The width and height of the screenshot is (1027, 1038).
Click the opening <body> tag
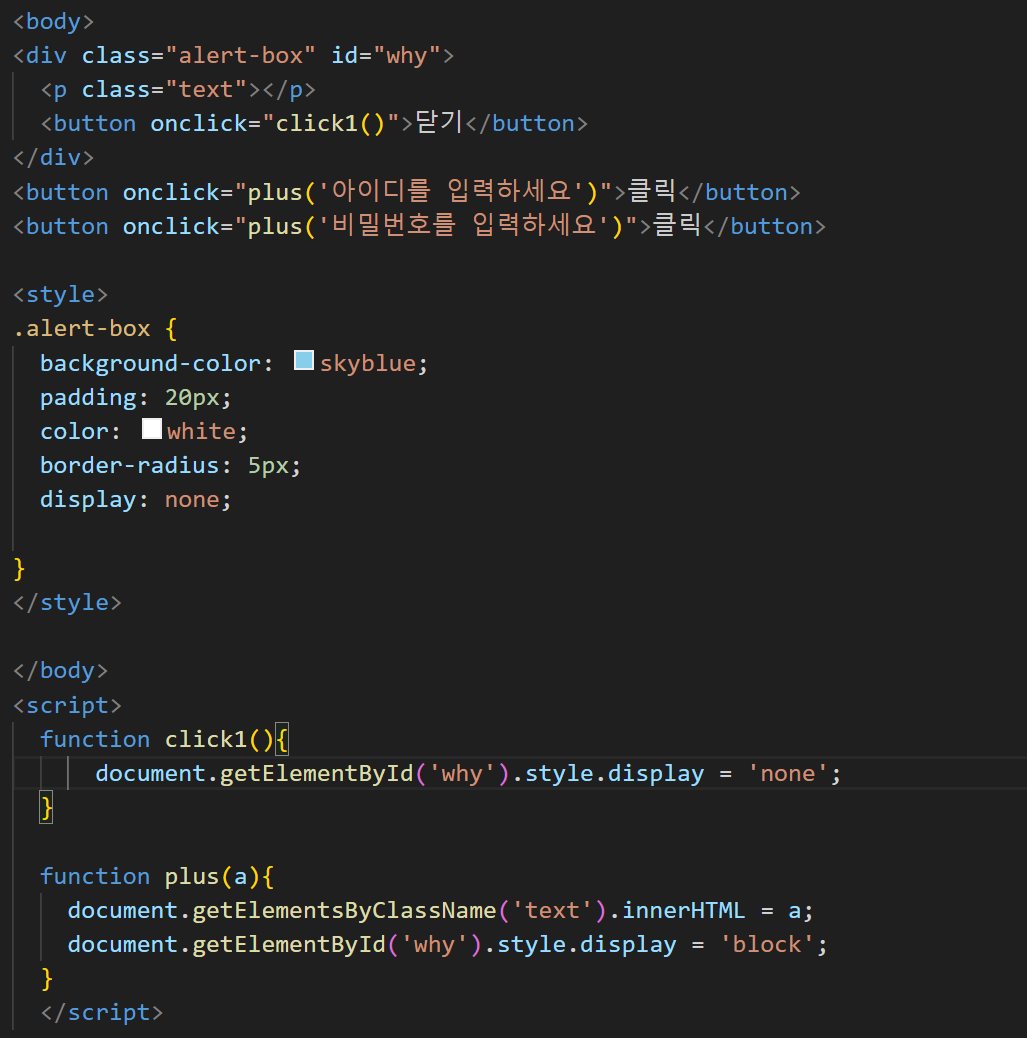pos(54,22)
